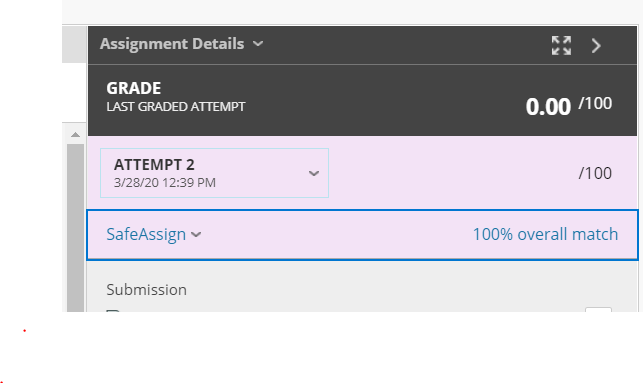This screenshot has width=643, height=383.
Task: Open the ATTEMPT 2 dropdown box
Action: coord(214,173)
